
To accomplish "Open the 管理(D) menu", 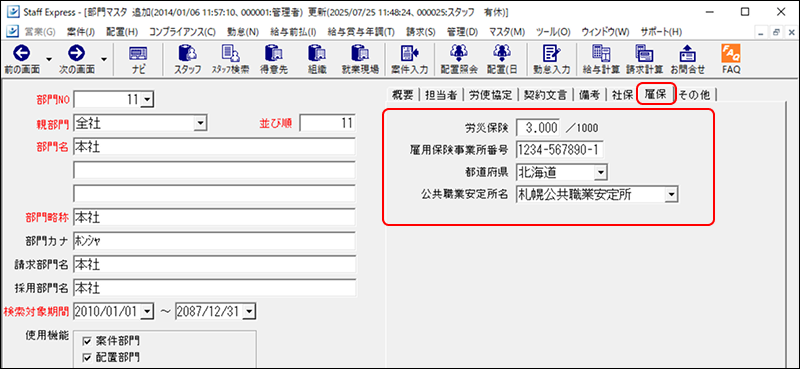I will coord(462,32).
